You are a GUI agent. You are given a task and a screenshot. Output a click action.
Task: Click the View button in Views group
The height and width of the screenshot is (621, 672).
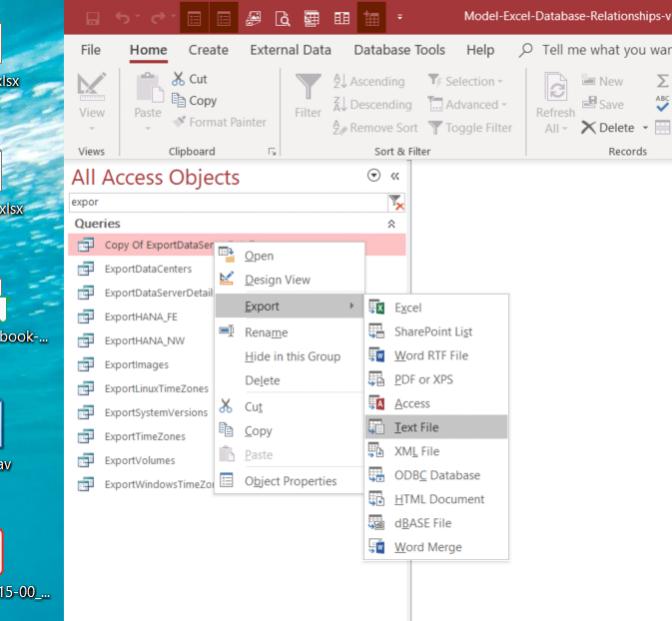(92, 101)
